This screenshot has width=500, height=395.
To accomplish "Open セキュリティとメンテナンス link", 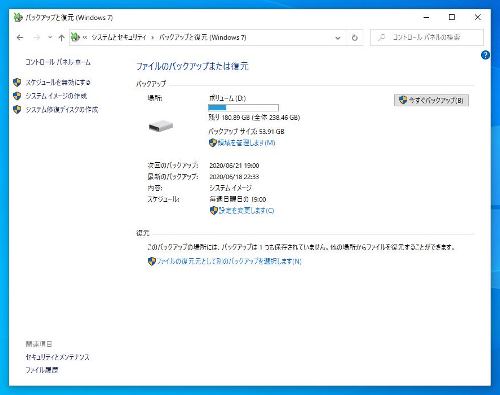I will 58,357.
